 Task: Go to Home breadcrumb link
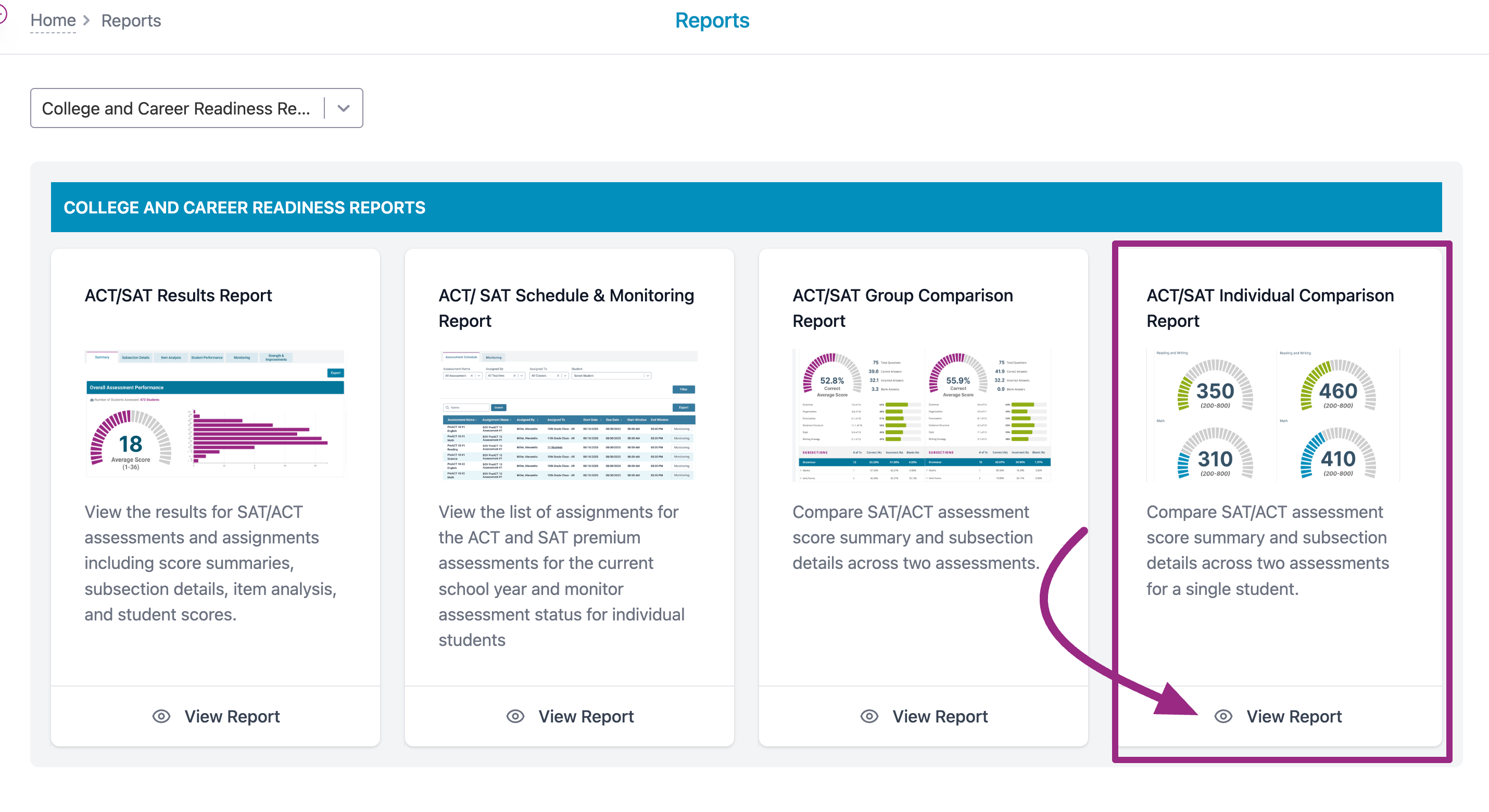(x=53, y=20)
